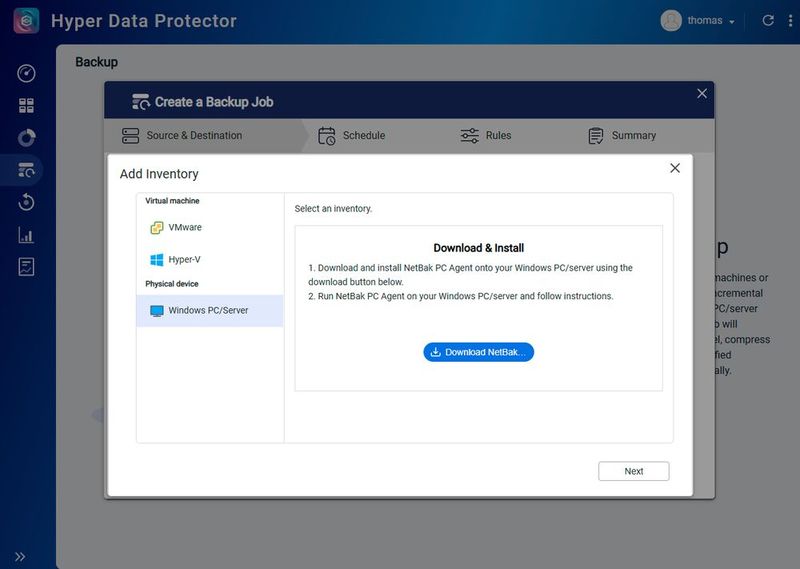The image size is (800, 569).
Task: Select the Summary step
Action: tap(622, 136)
